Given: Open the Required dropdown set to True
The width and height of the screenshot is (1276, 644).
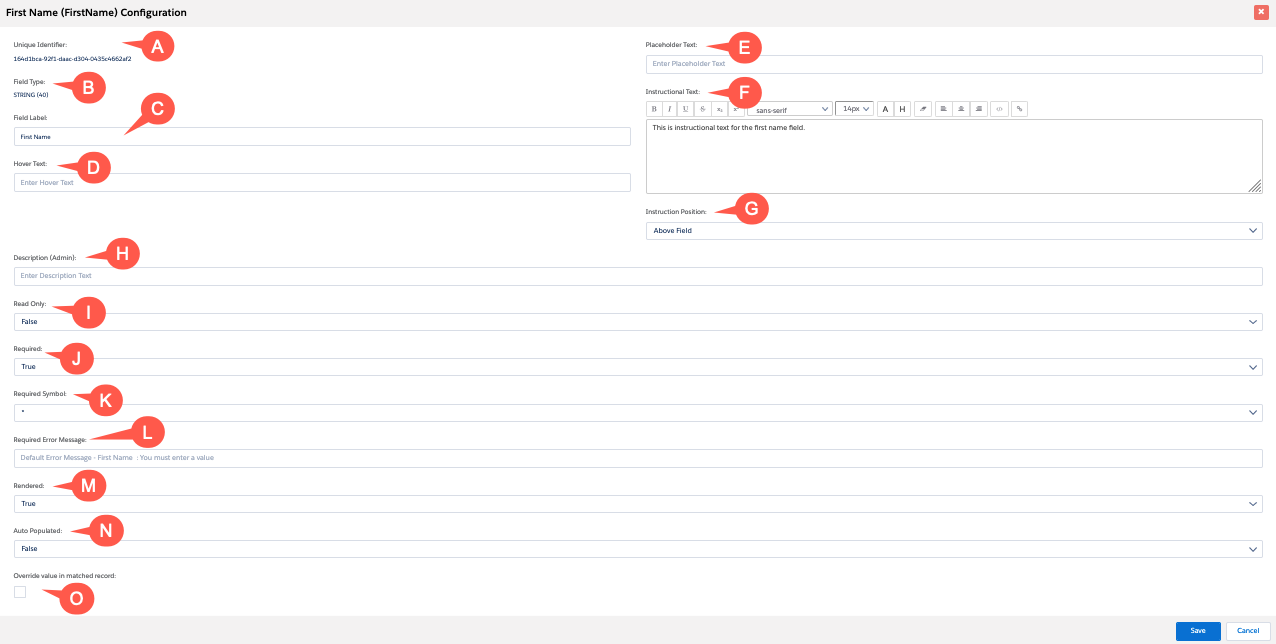Looking at the screenshot, I should [x=638, y=367].
